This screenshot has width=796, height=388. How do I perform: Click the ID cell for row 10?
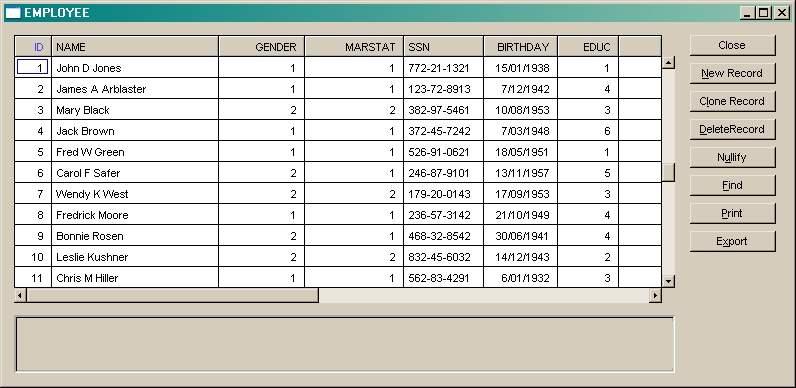coord(33,256)
